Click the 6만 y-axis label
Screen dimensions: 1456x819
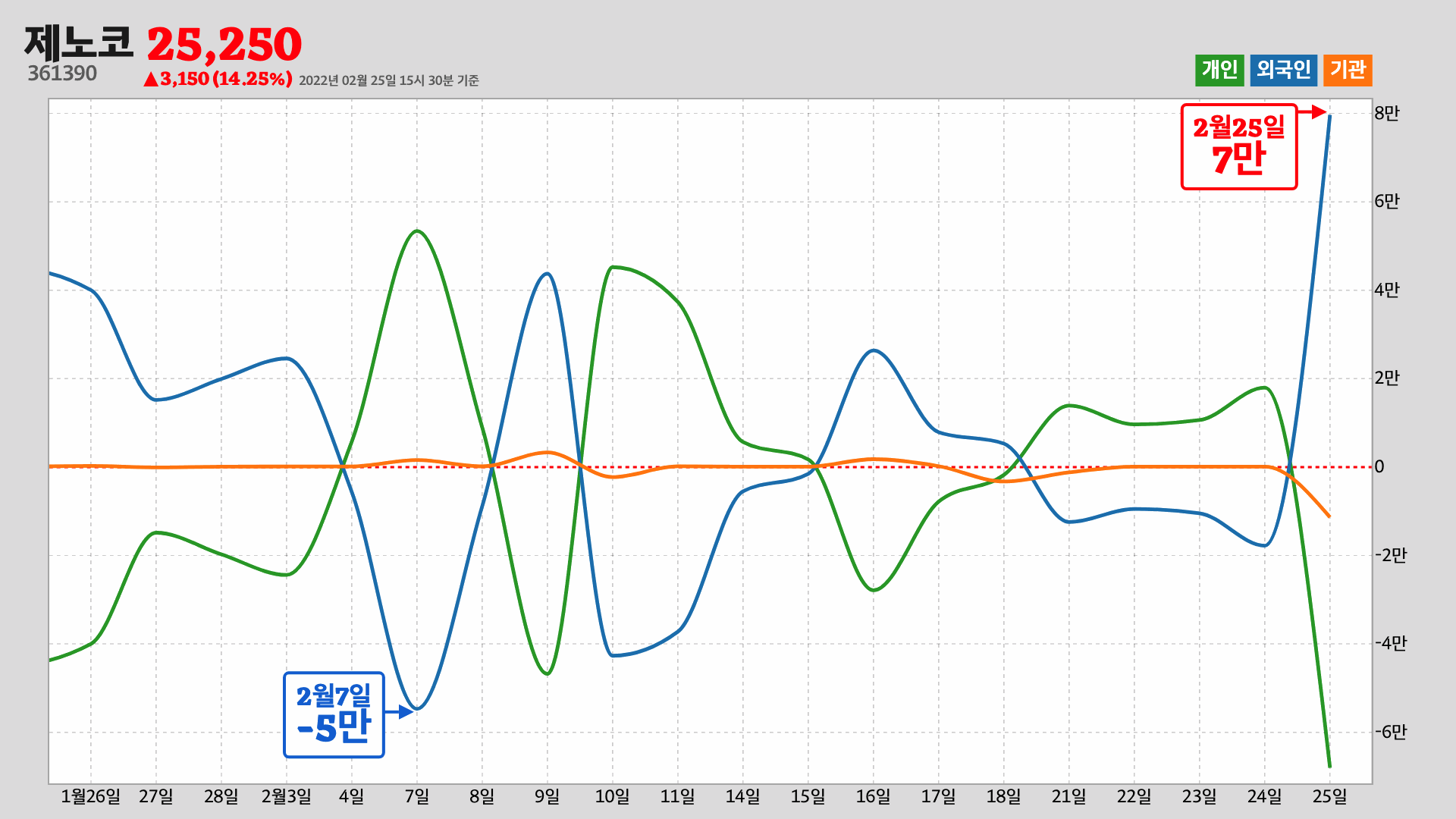[1387, 201]
